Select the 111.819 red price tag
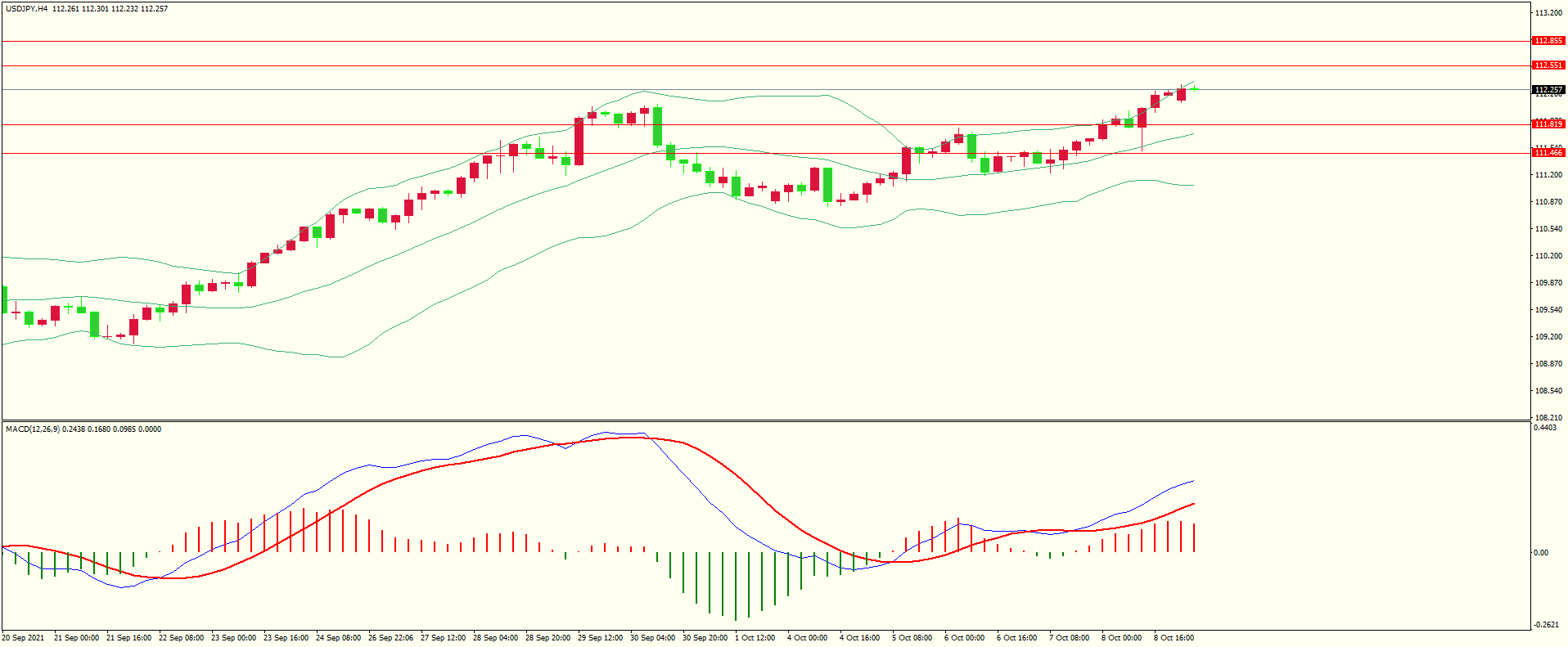1568x647 pixels. click(1548, 124)
